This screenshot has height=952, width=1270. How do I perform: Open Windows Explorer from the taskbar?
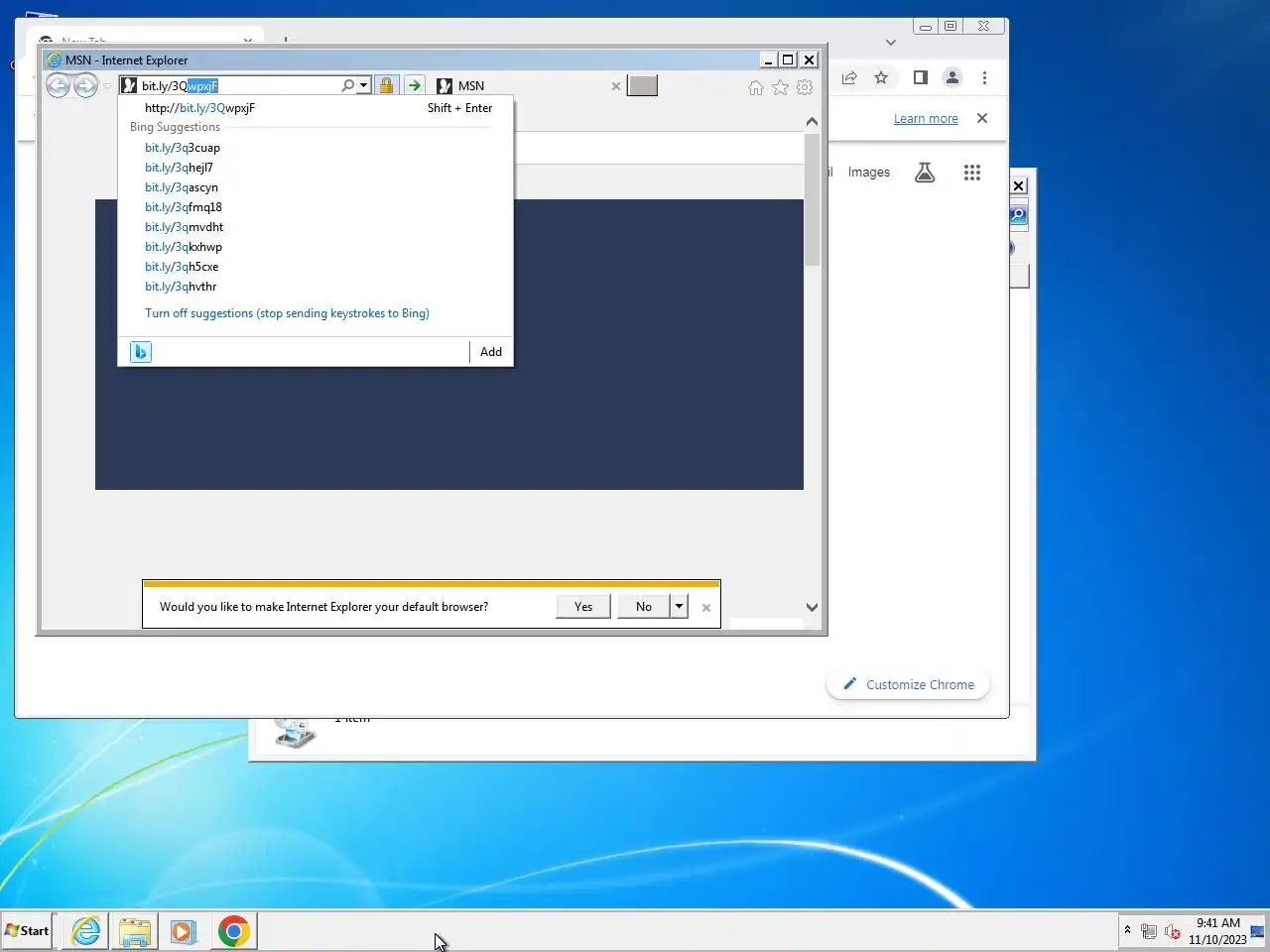pyautogui.click(x=135, y=931)
